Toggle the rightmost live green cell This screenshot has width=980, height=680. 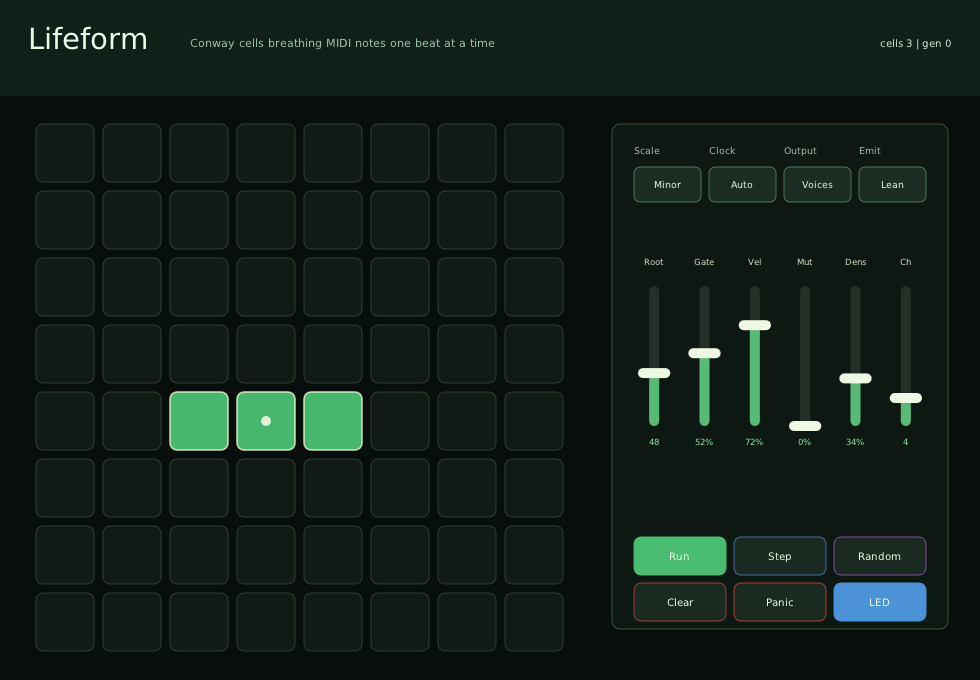click(x=332, y=421)
